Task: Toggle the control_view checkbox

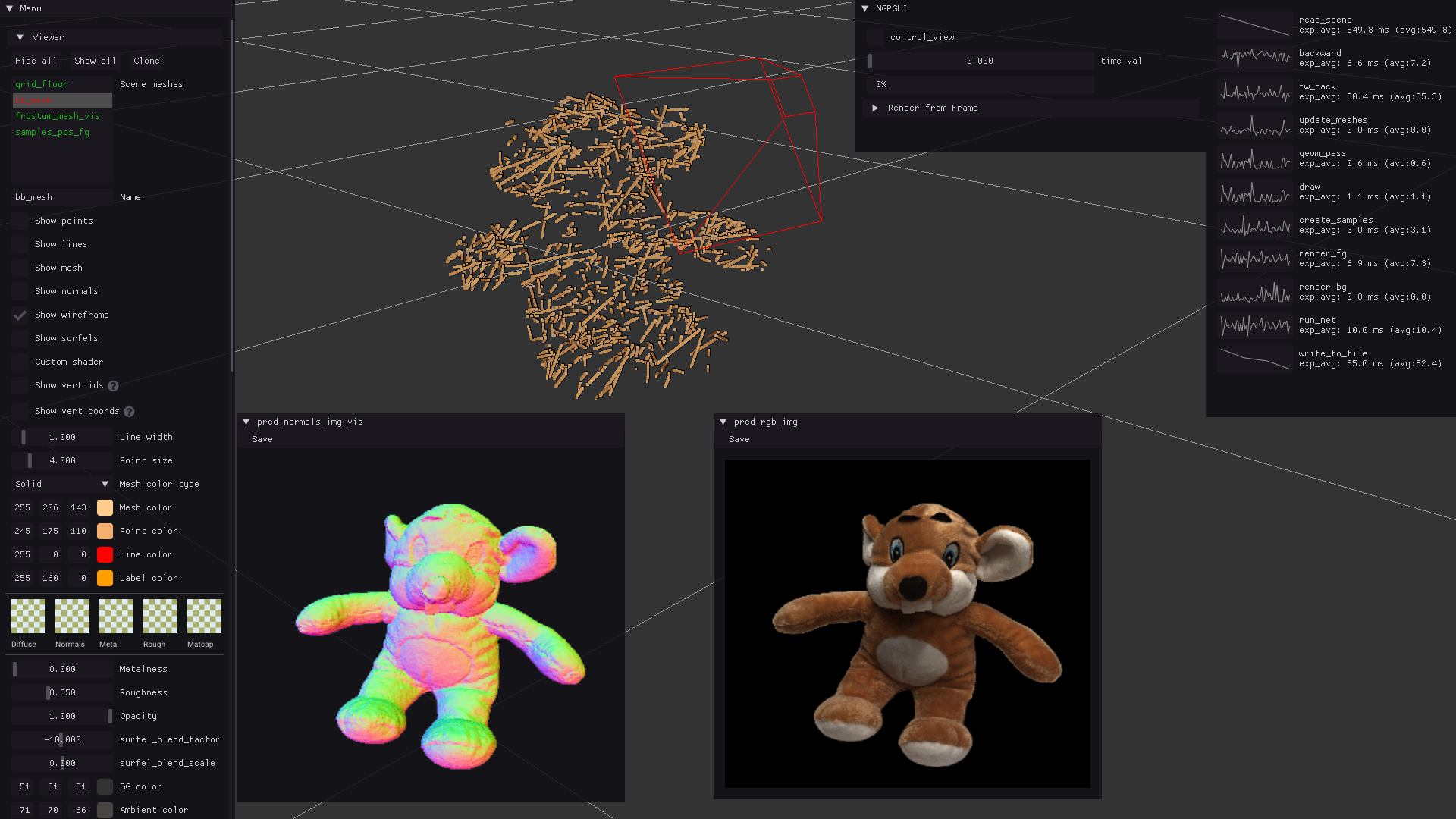Action: [875, 37]
